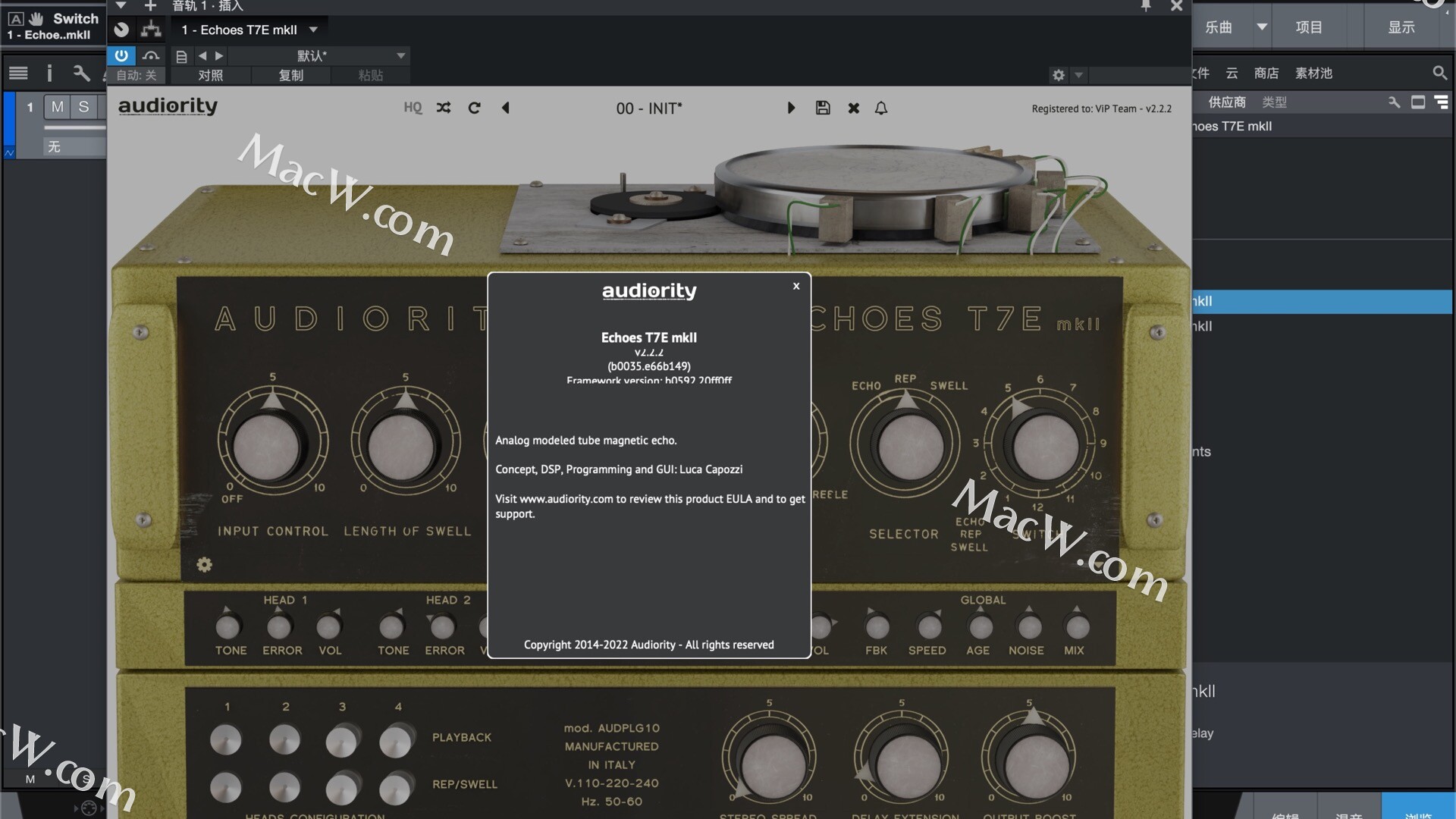Open plugin settings with the gear on the hardware panel
Viewport: 1456px width, 819px height.
(205, 564)
